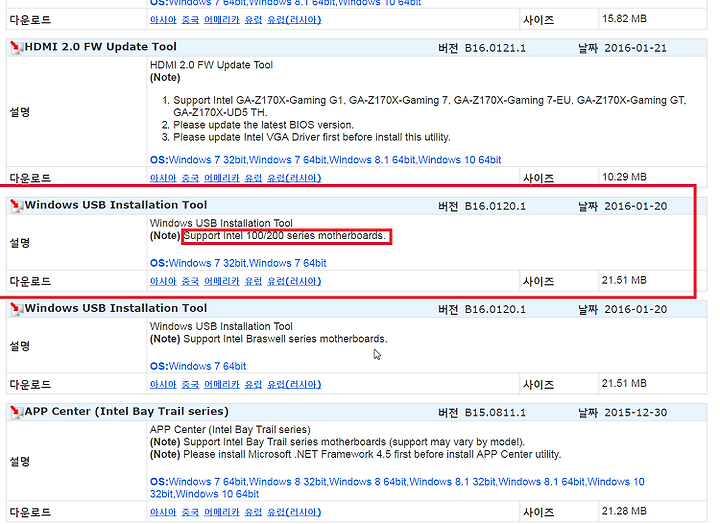Image resolution: width=720 pixels, height=524 pixels.
Task: Click the 'OS:Windows 7 32bit,Windows 7 64bit' line
Action: [238, 263]
